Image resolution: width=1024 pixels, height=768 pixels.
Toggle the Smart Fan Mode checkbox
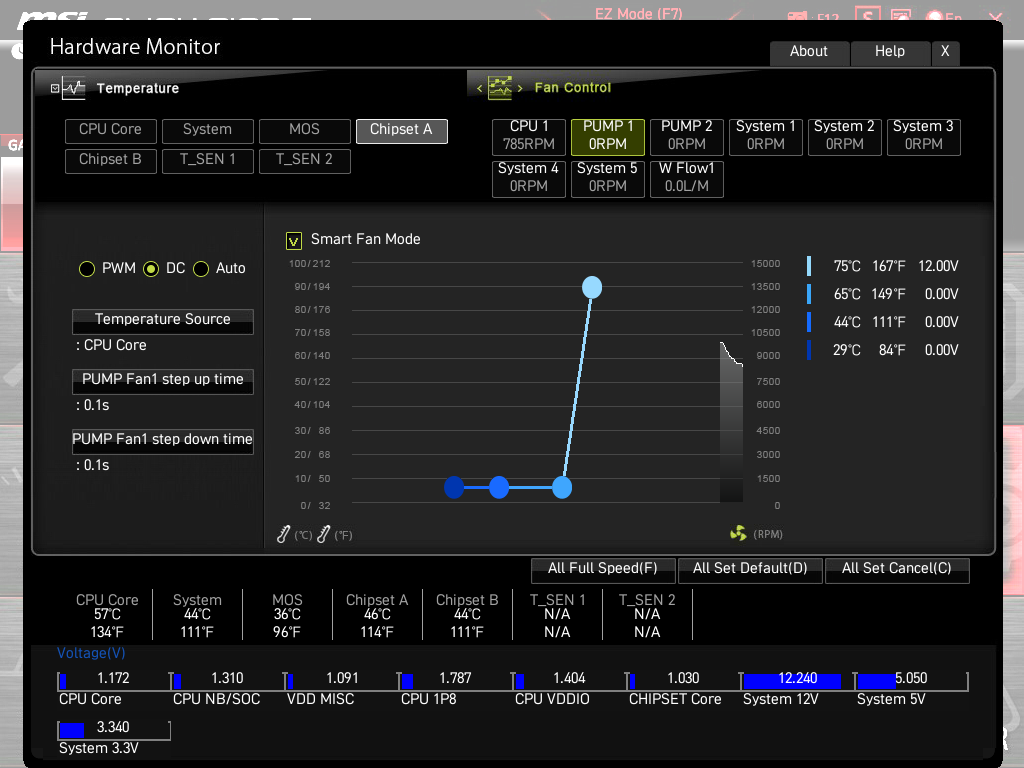click(294, 241)
